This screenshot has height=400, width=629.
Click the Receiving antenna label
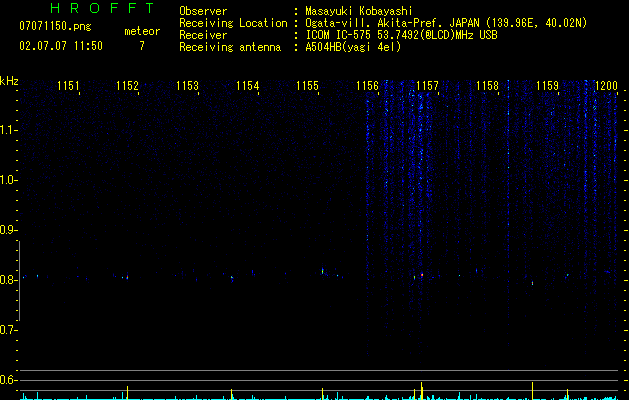[230, 47]
